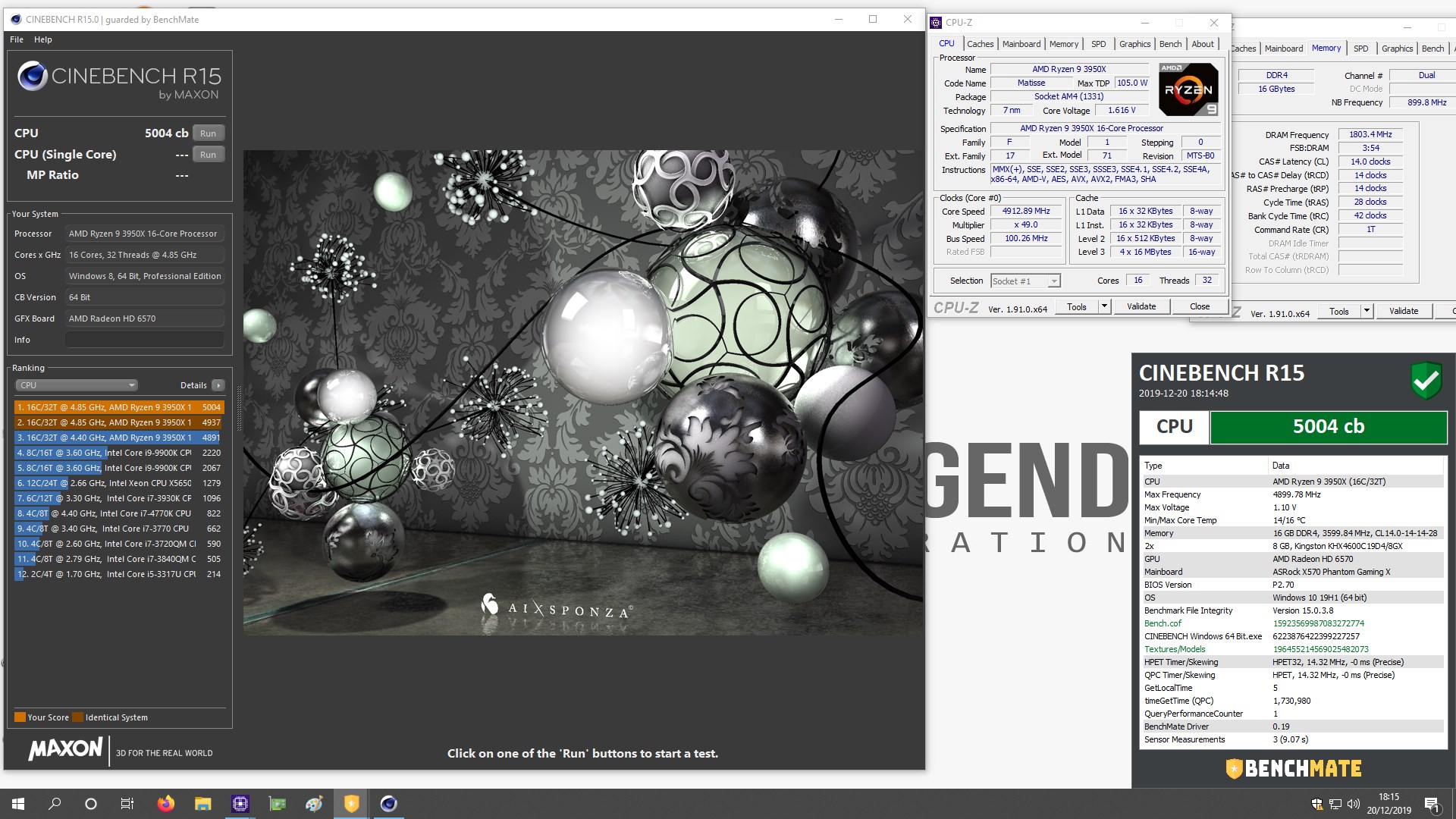Viewport: 1456px width, 819px height.
Task: Open the Windows Start menu
Action: tap(18, 804)
